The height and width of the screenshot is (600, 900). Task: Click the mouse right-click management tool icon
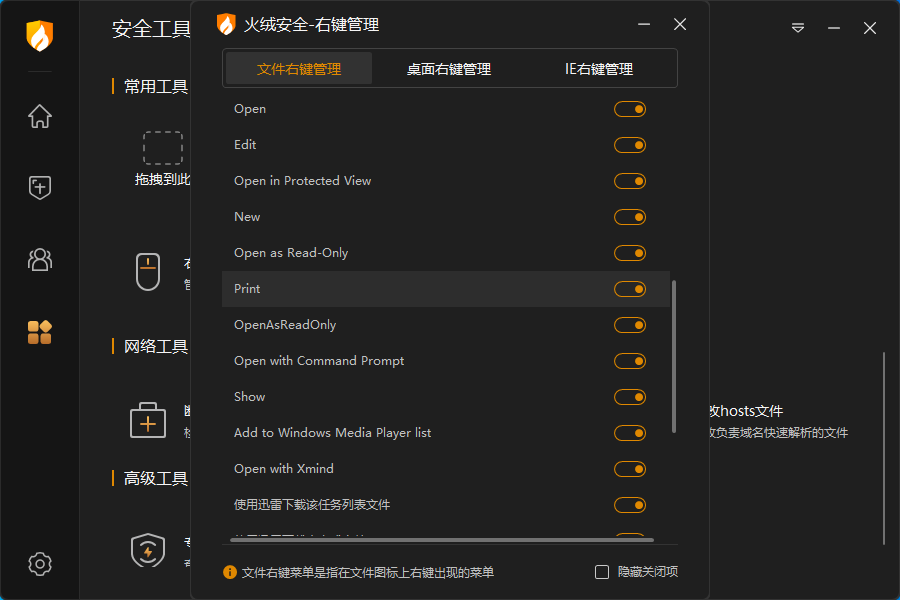point(148,272)
